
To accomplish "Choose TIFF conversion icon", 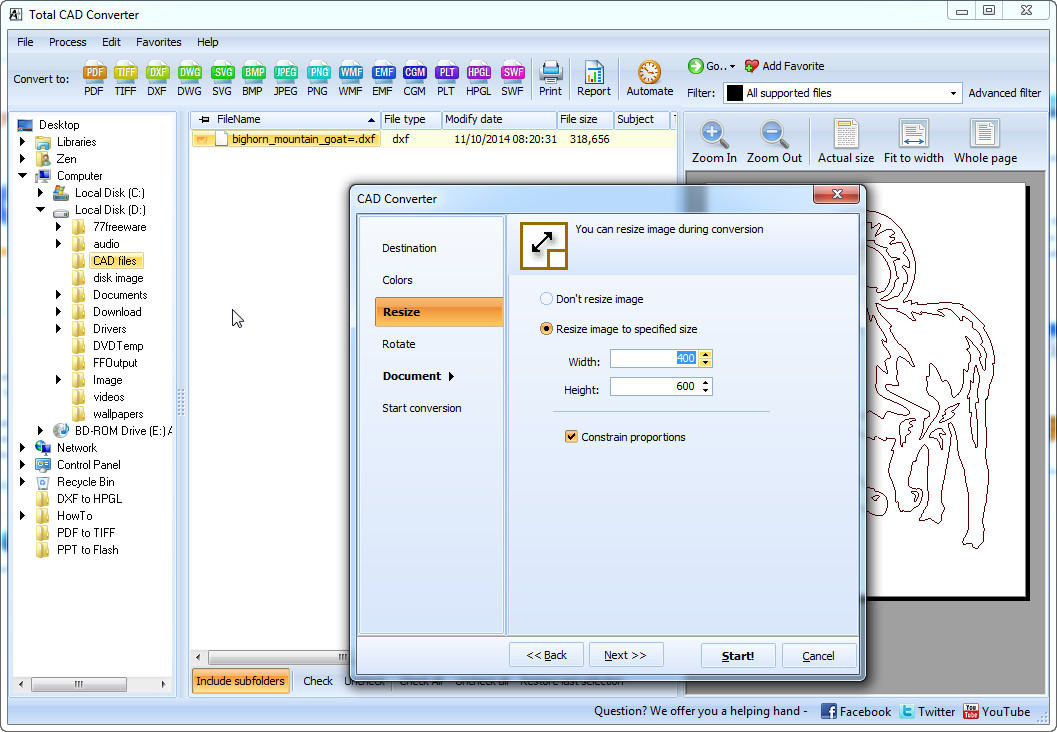I will pyautogui.click(x=125, y=79).
